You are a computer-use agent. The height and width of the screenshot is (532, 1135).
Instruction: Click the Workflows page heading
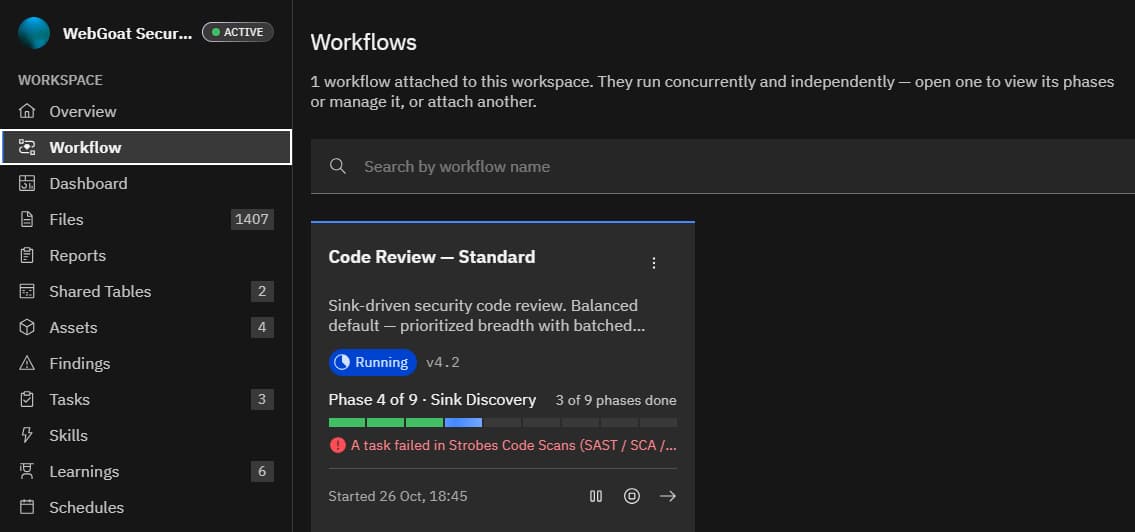pos(363,42)
